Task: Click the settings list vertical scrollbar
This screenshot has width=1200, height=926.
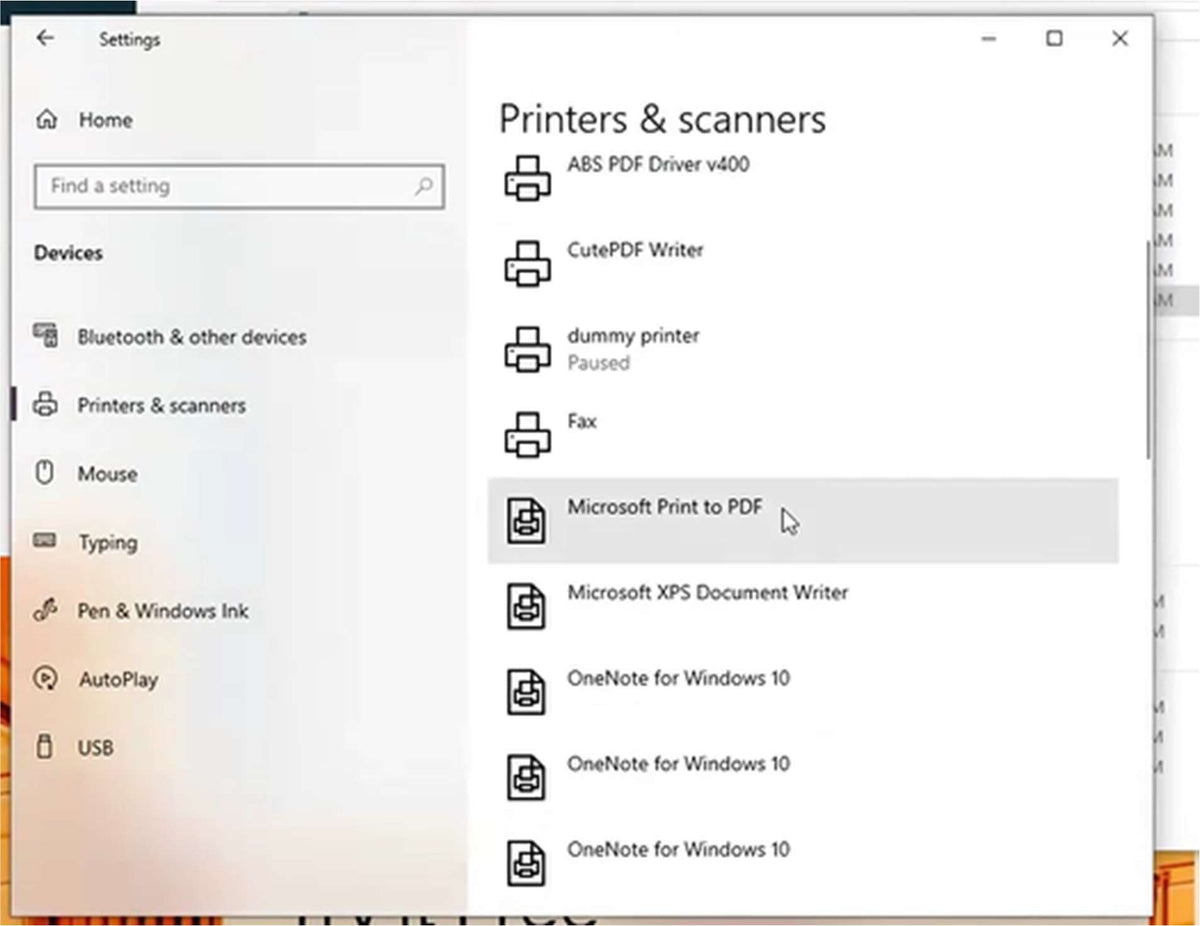Action: coord(1148,350)
